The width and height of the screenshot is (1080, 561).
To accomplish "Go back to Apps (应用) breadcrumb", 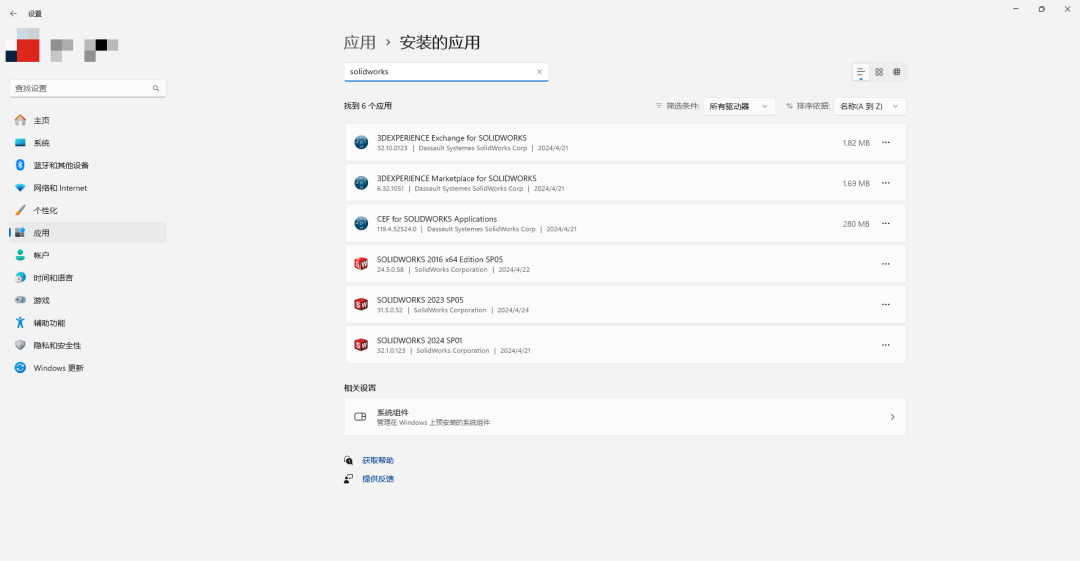I will (360, 43).
